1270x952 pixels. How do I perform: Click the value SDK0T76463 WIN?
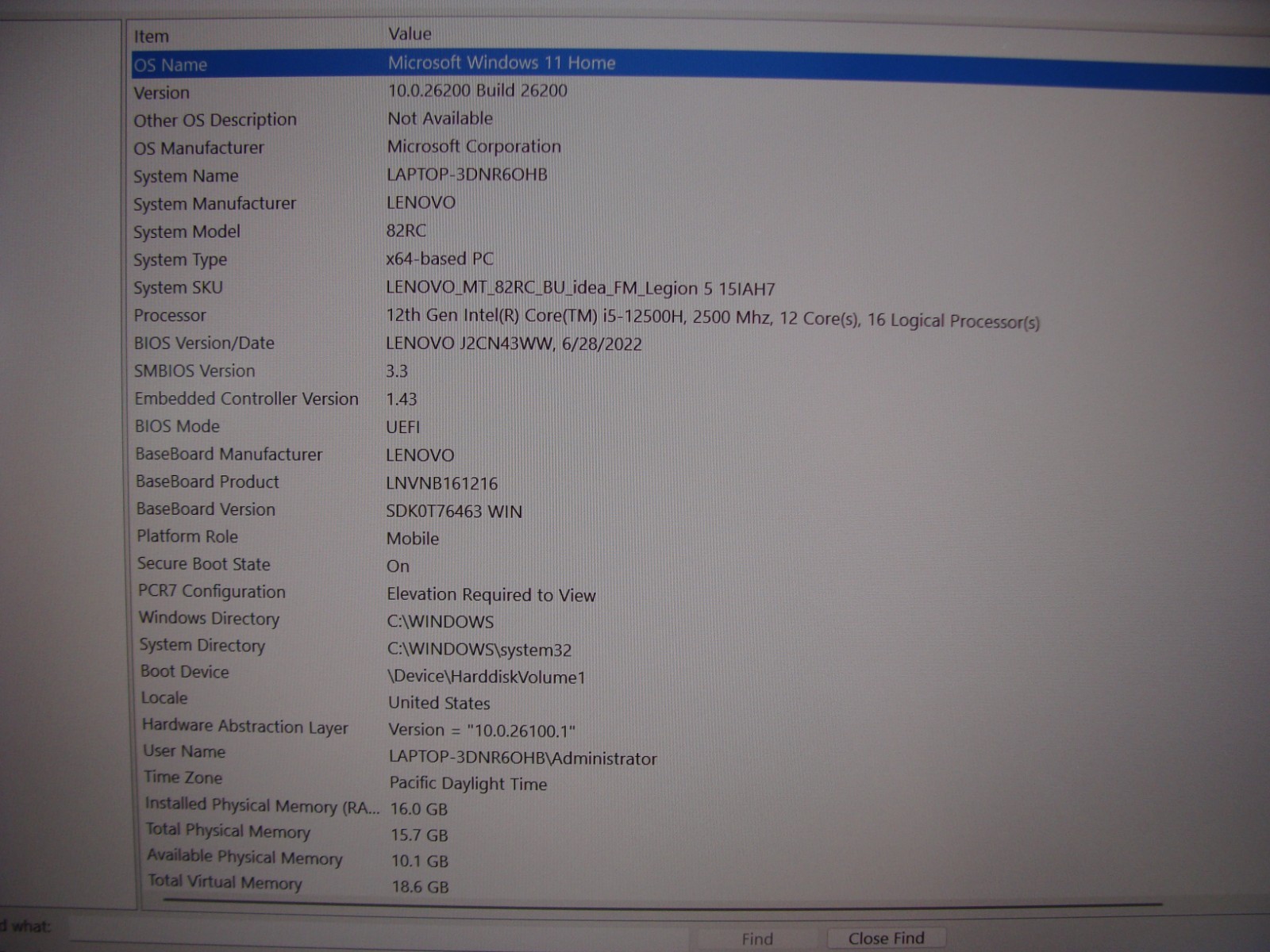tap(454, 512)
